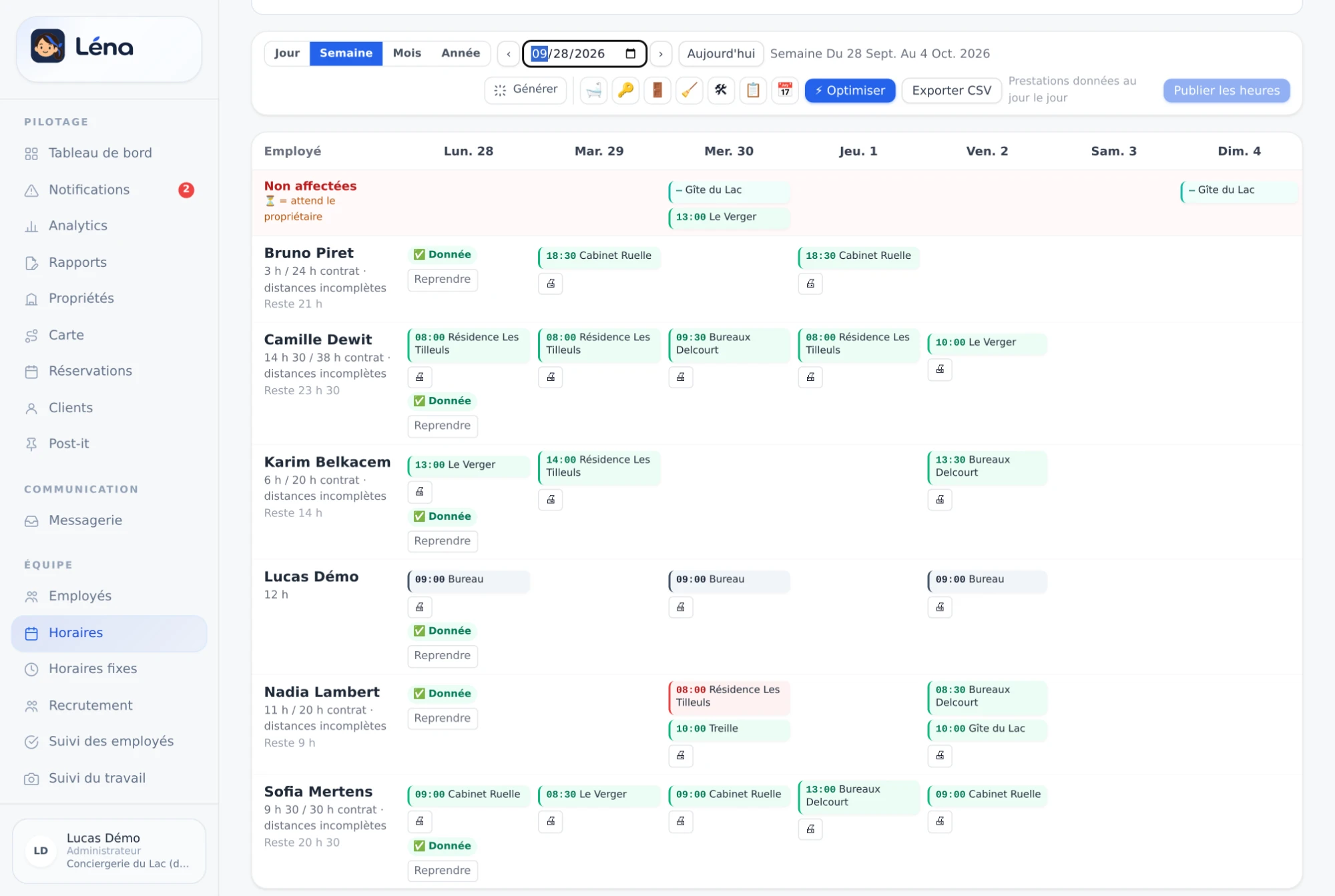The width and height of the screenshot is (1335, 896).
Task: Open Suivi des employés in the sidebar
Action: 109,741
